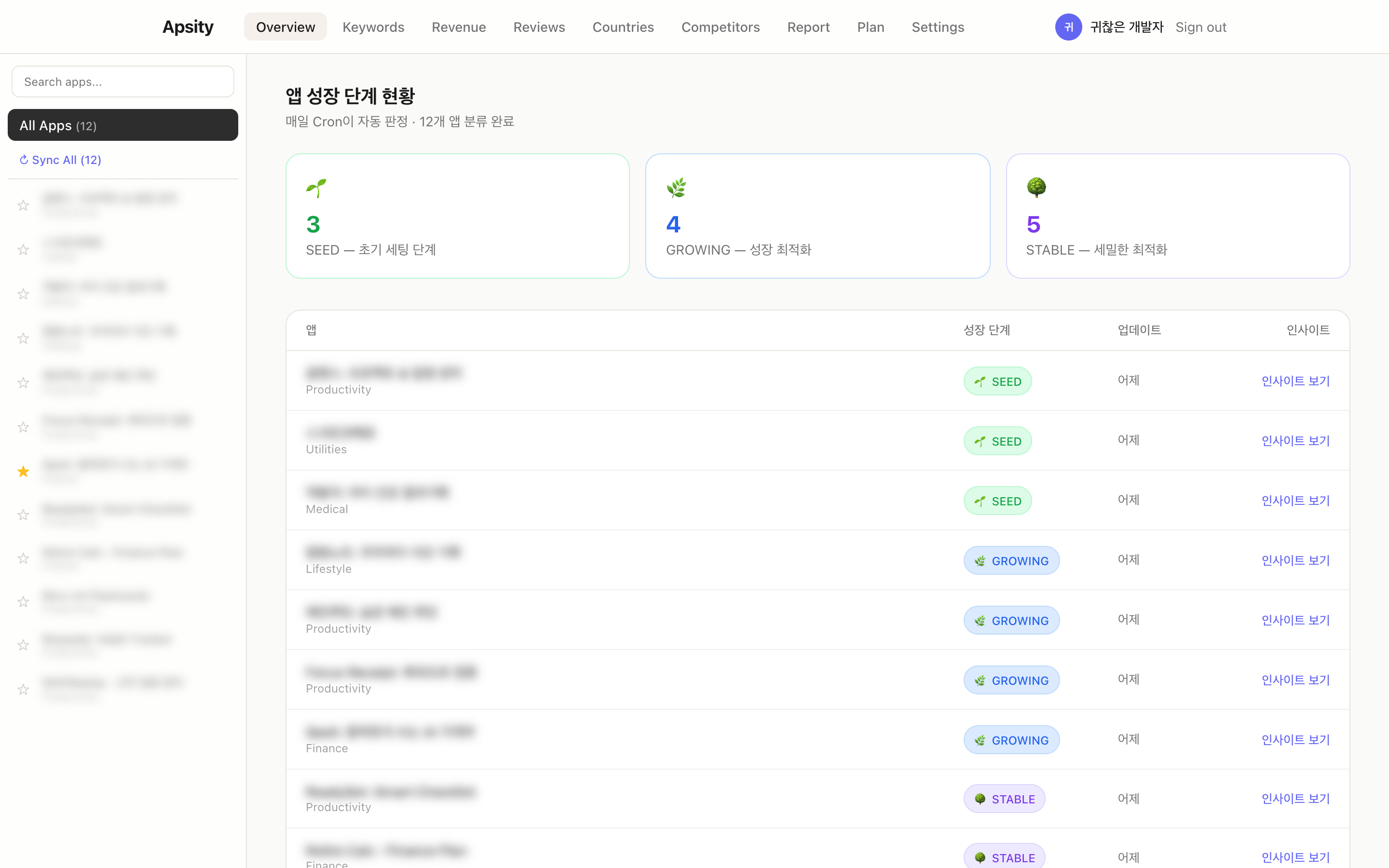
Task: Click the purple user avatar icon
Action: 1068,27
